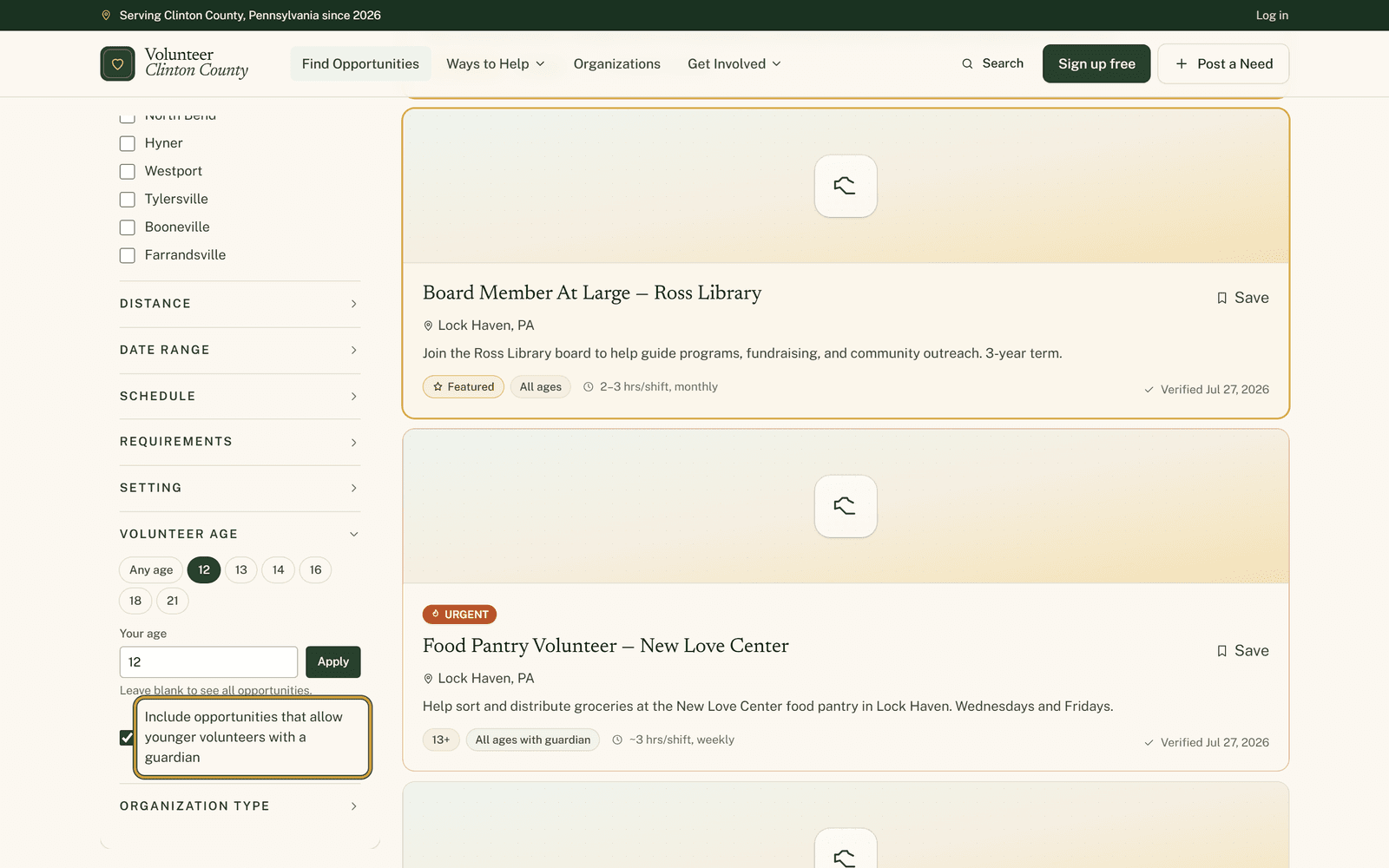Open Board Member At Large listing title

[x=592, y=293]
